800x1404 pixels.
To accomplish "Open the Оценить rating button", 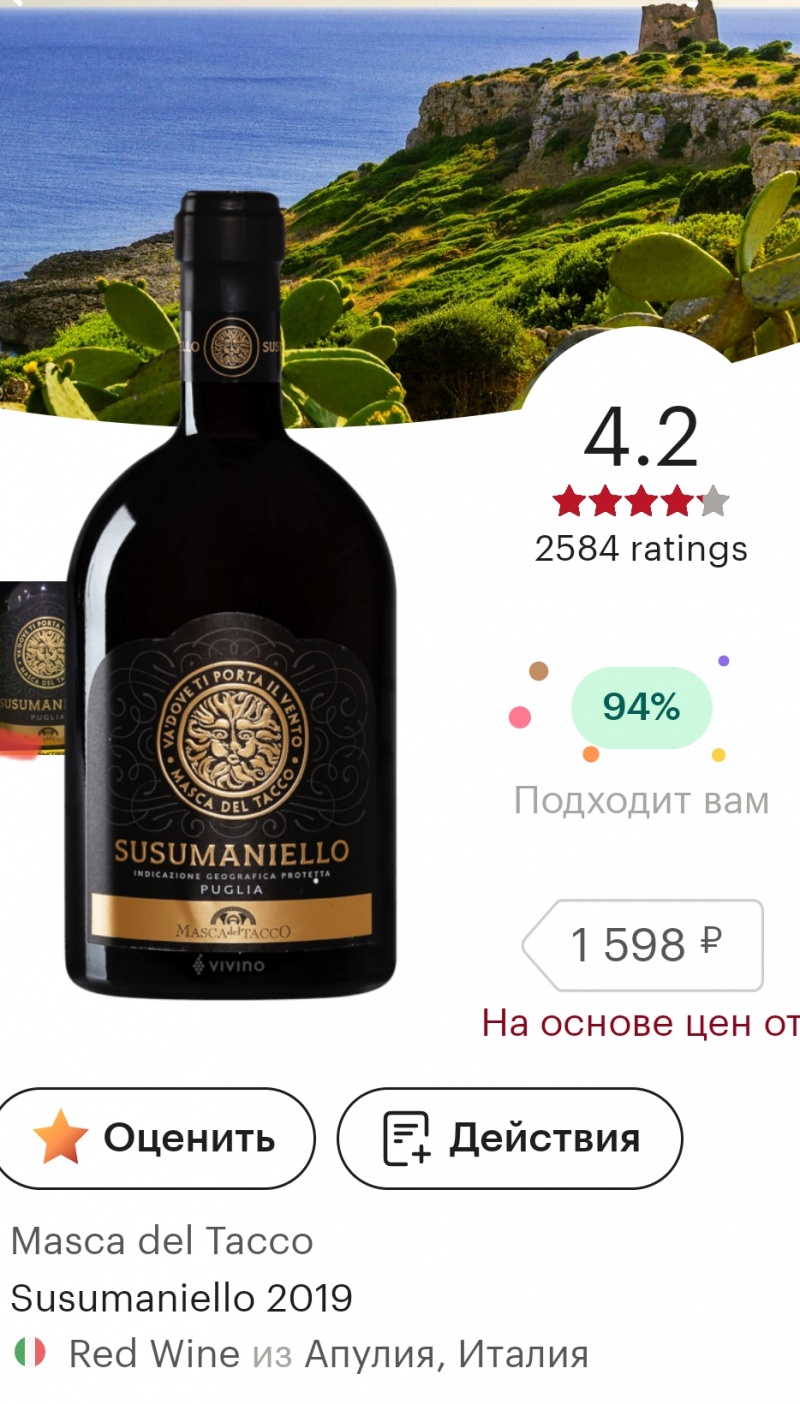I will pos(155,1138).
